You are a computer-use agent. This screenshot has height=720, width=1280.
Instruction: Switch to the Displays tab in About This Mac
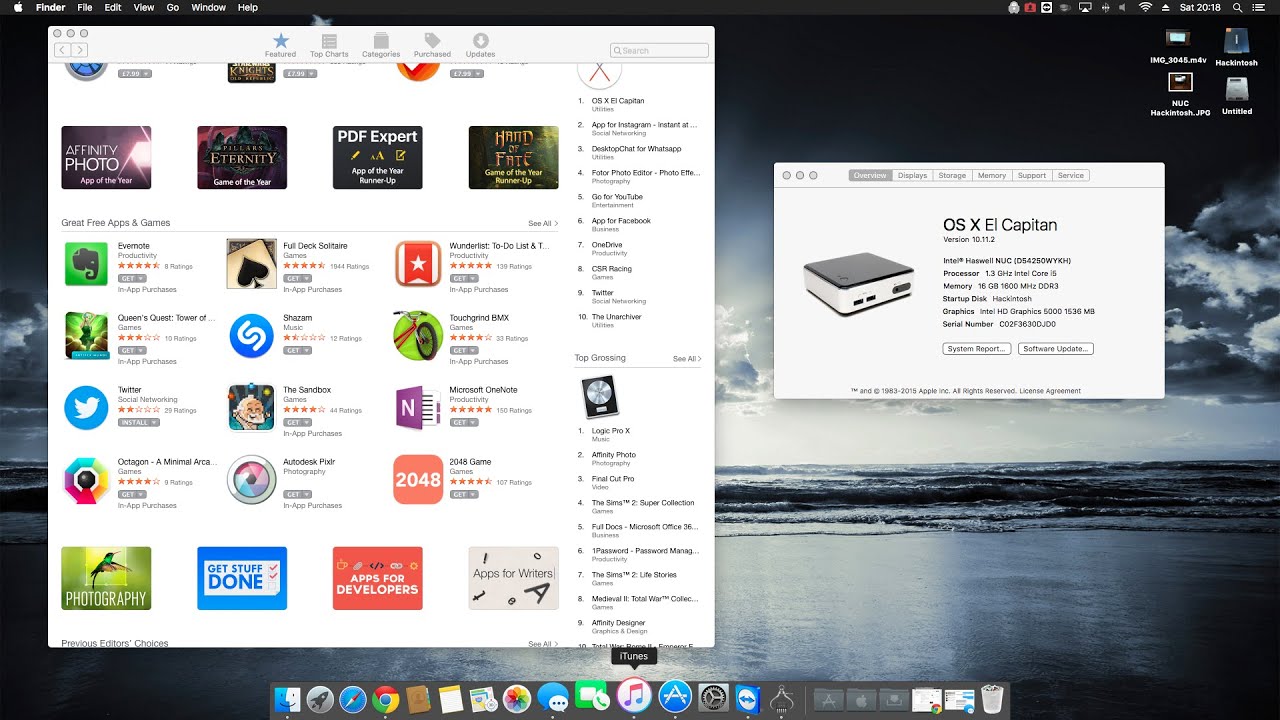click(x=912, y=175)
